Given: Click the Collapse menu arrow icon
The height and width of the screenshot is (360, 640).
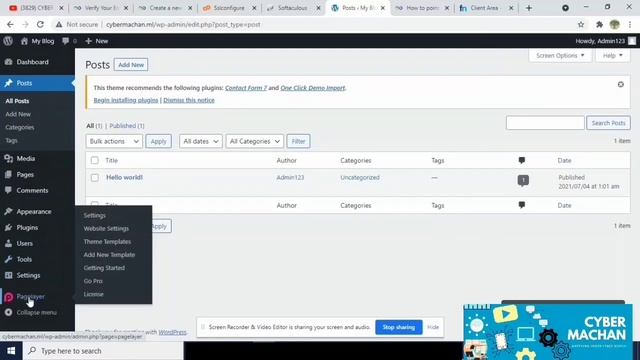Looking at the screenshot, I should point(9,312).
